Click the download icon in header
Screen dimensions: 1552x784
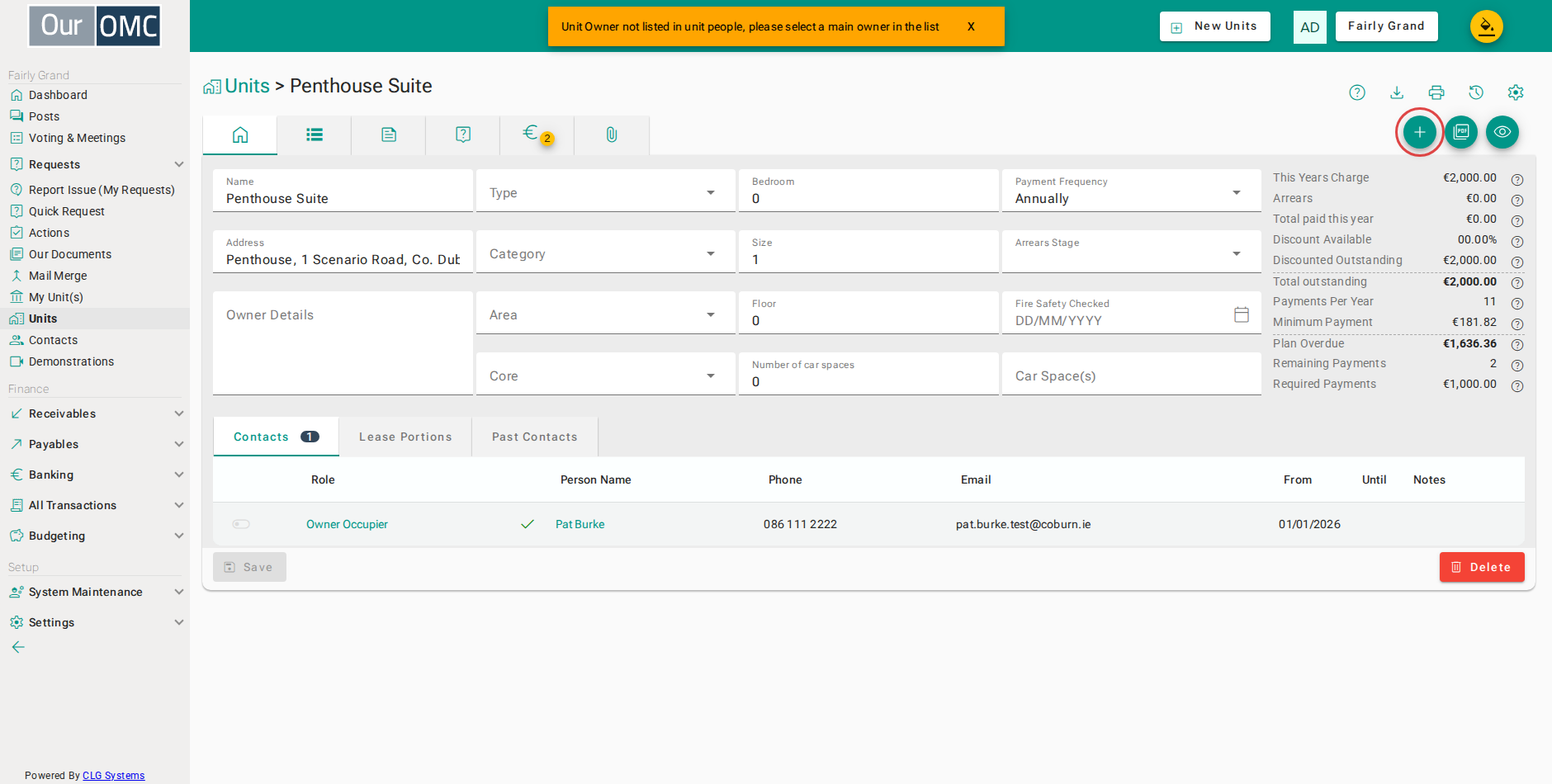point(1397,92)
